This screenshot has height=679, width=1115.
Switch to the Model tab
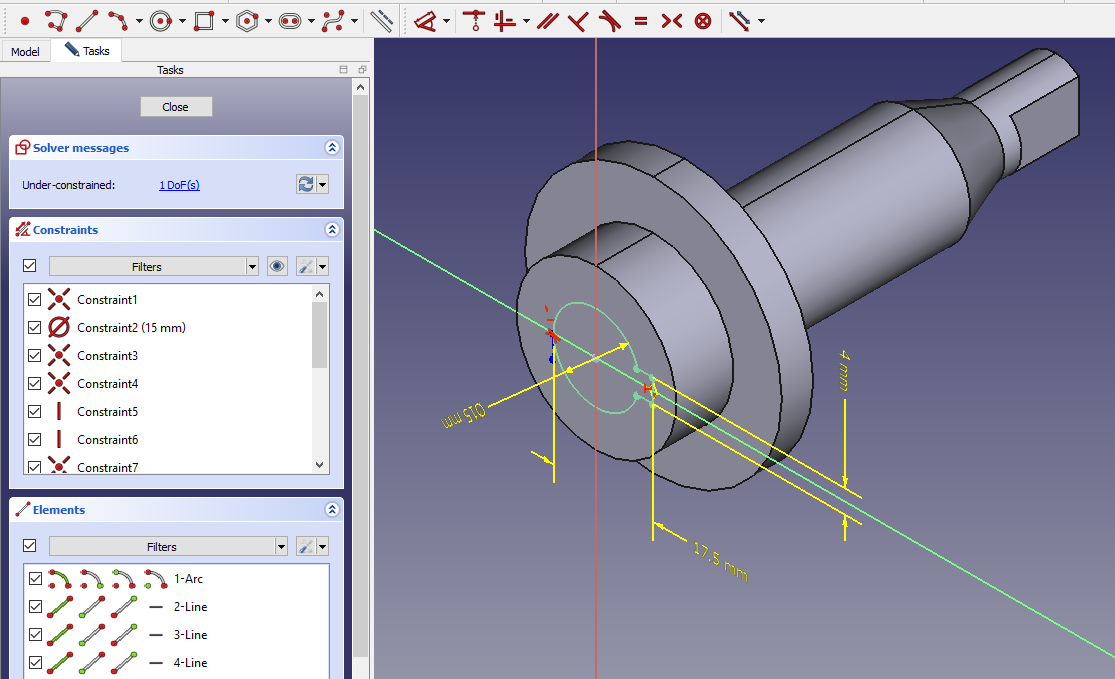click(x=25, y=51)
